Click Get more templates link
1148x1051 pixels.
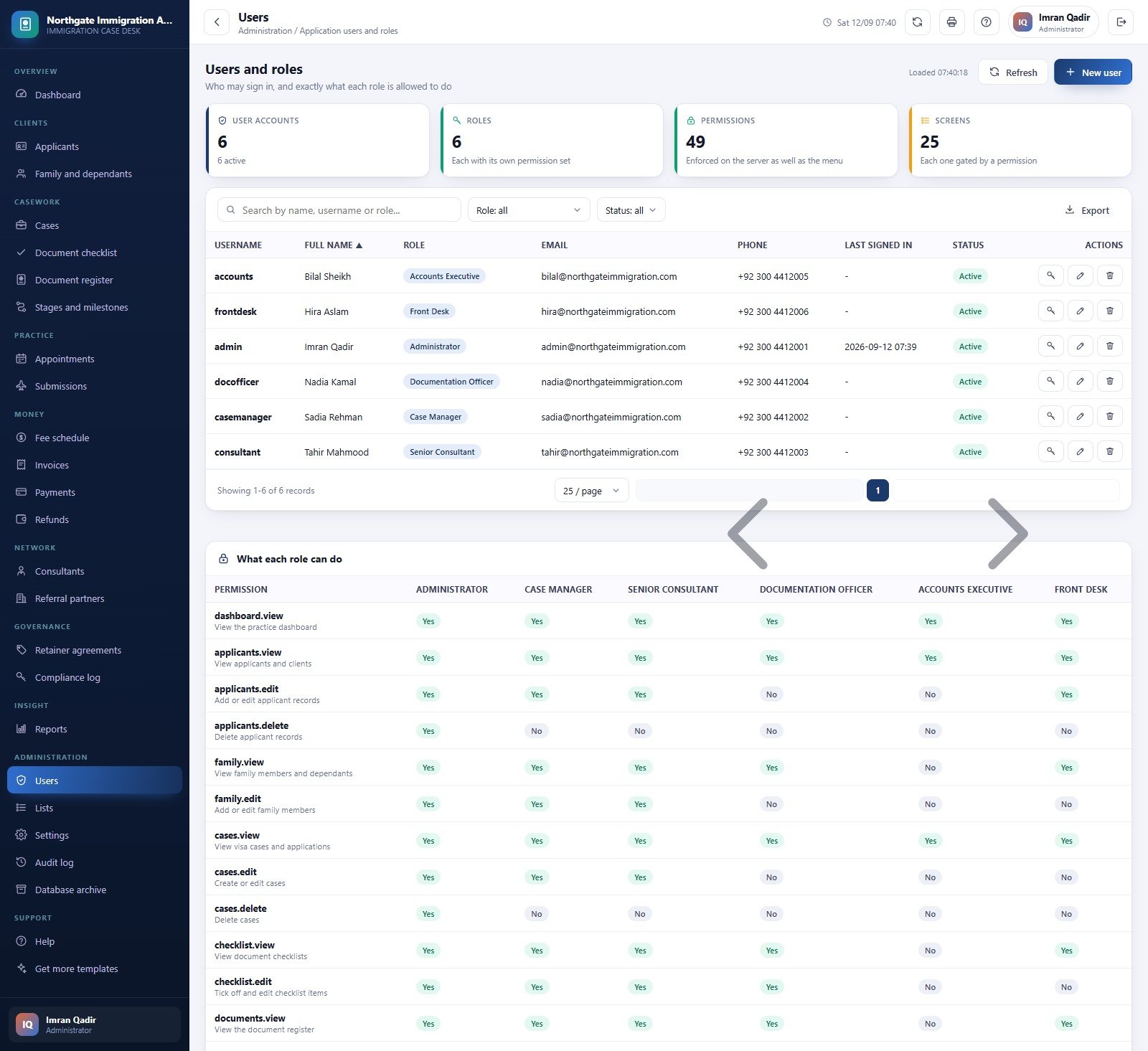coord(95,968)
